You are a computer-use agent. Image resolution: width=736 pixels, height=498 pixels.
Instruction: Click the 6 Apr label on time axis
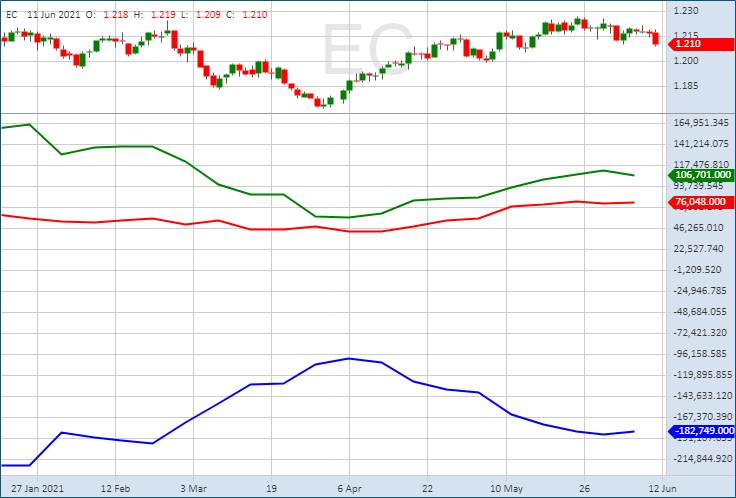348,489
